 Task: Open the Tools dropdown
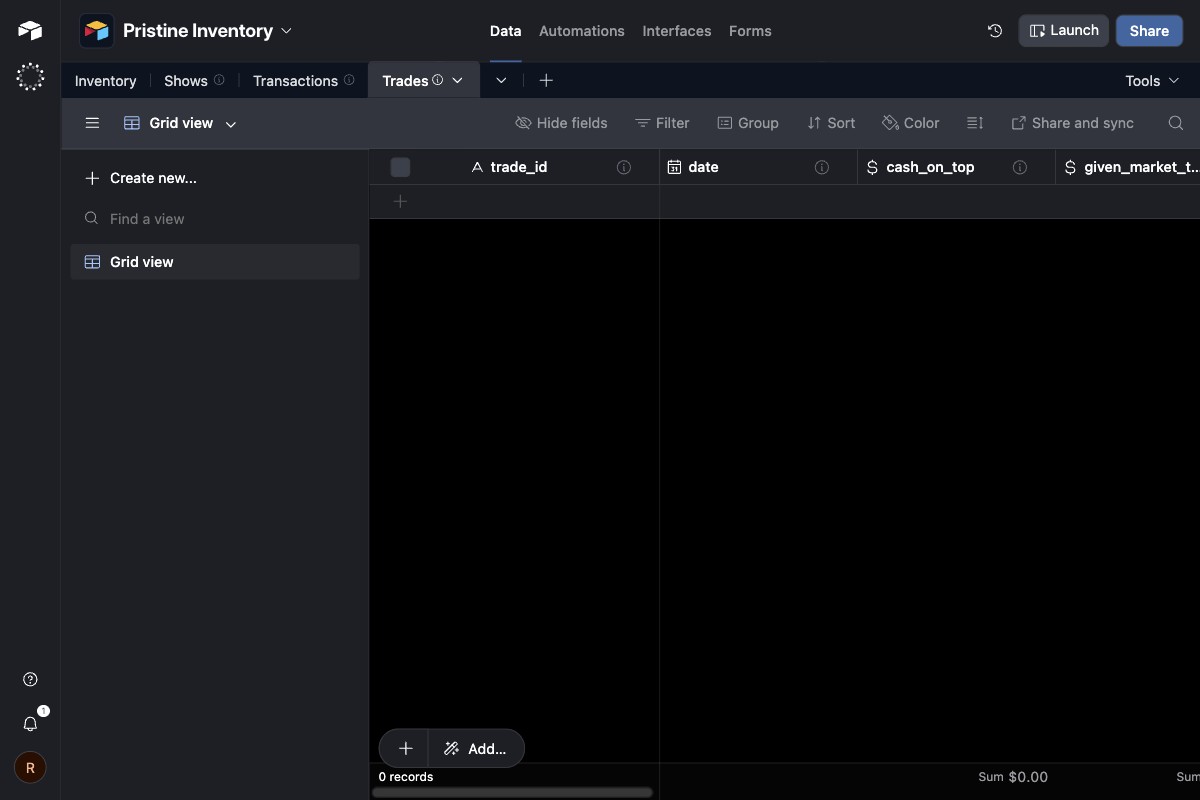pos(1152,81)
